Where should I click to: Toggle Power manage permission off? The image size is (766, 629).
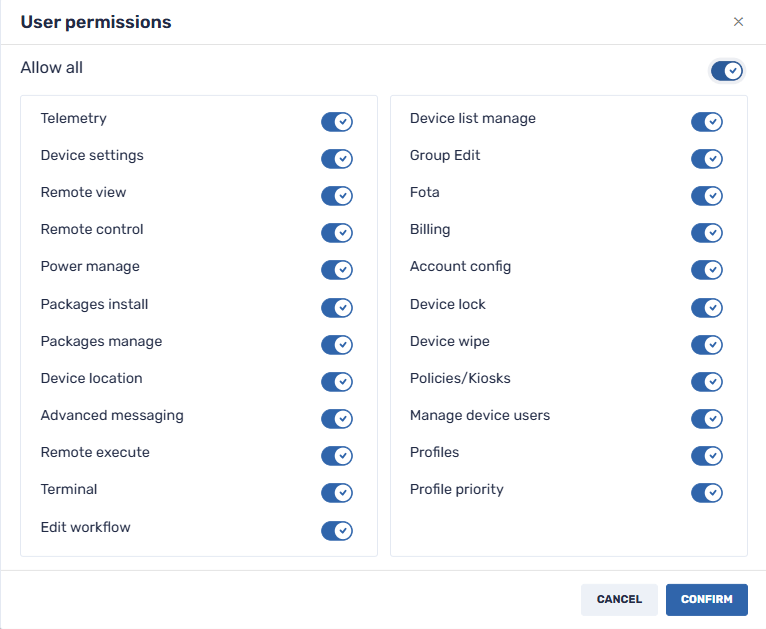point(337,270)
